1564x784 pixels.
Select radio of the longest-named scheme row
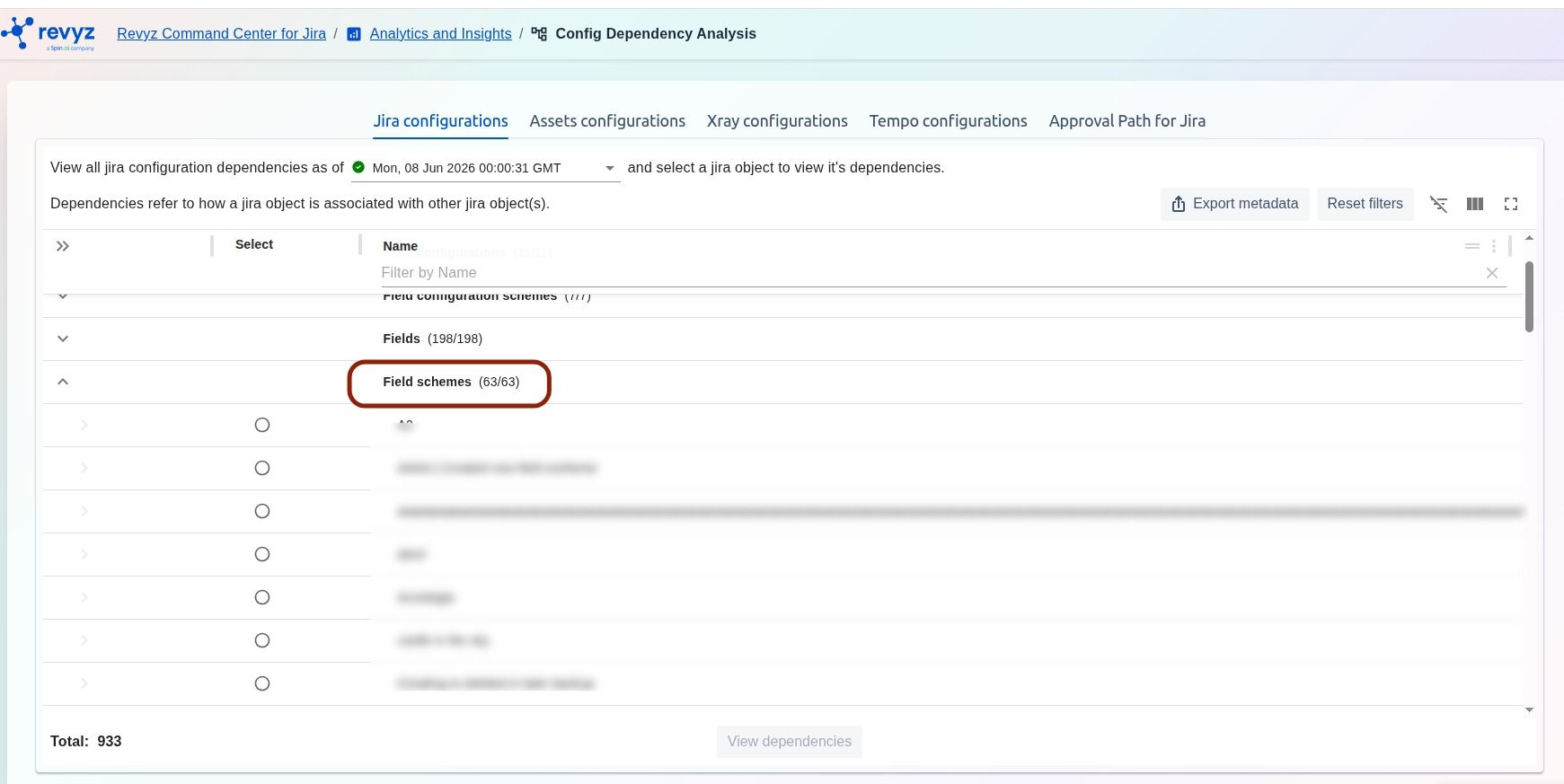(262, 511)
